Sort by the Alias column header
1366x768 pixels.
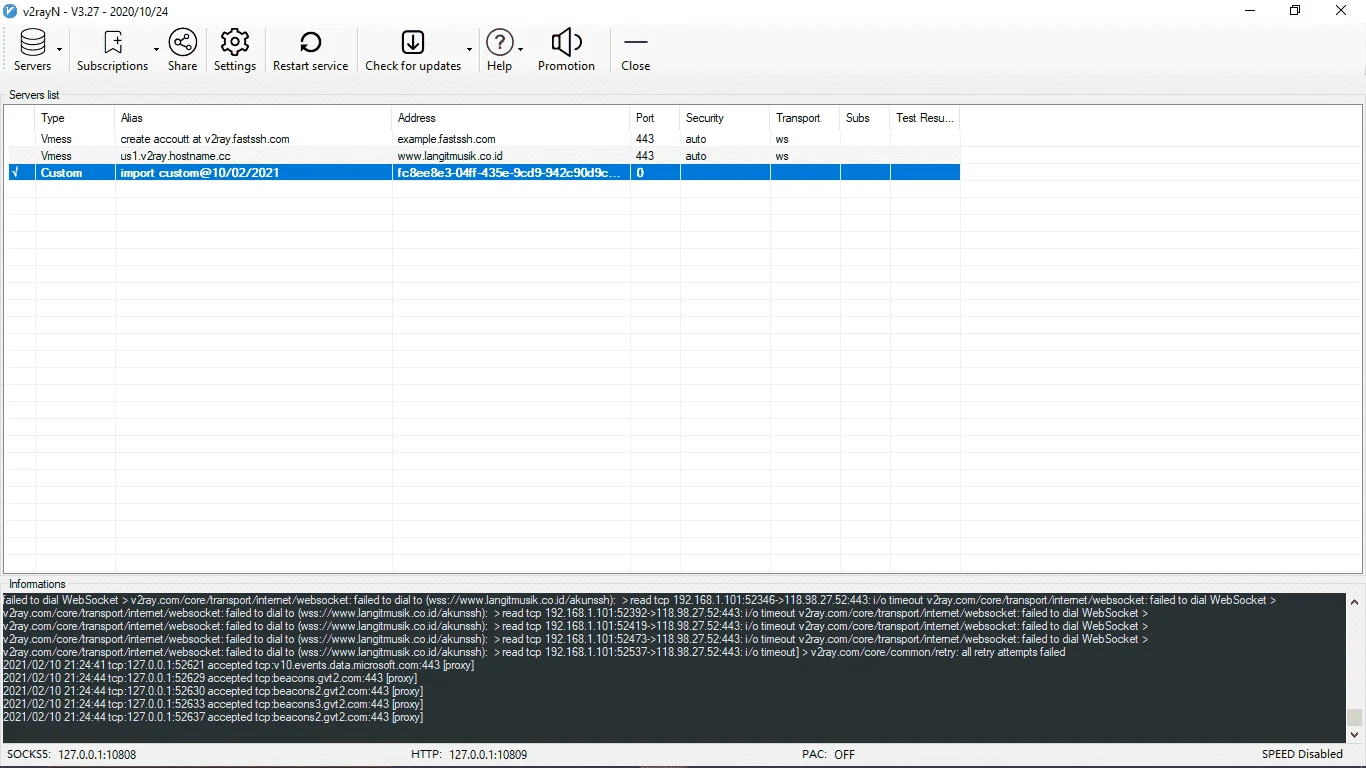pos(254,118)
